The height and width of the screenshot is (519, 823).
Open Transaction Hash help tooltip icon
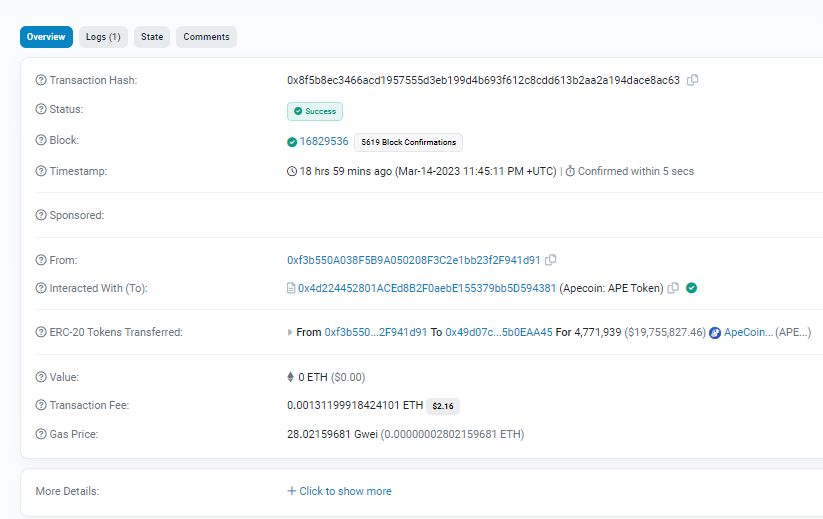(x=41, y=80)
